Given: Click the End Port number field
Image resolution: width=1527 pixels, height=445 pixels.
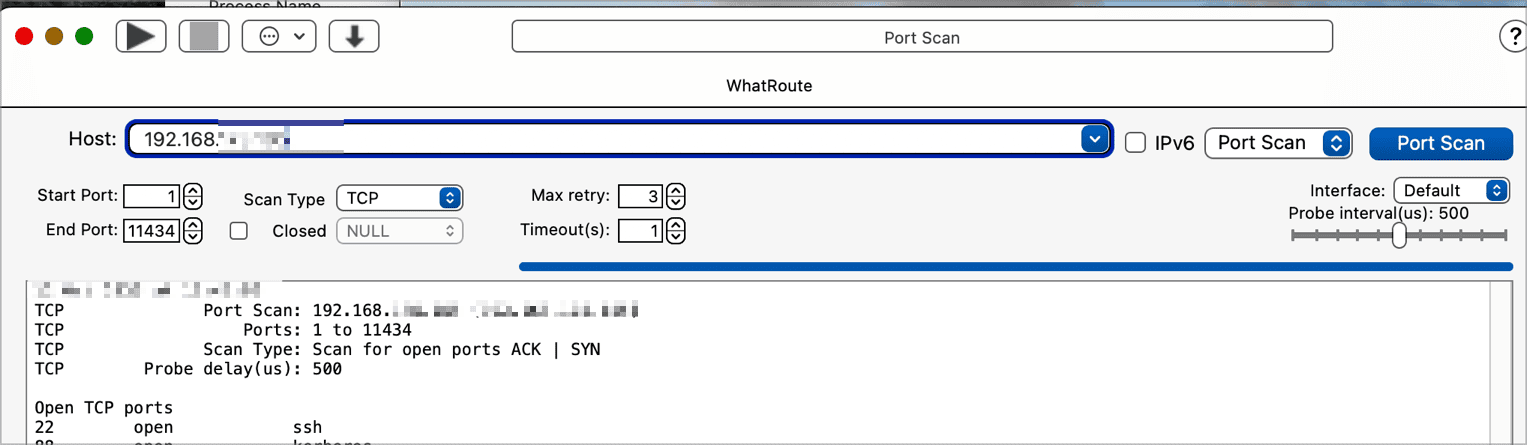Looking at the screenshot, I should 152,231.
